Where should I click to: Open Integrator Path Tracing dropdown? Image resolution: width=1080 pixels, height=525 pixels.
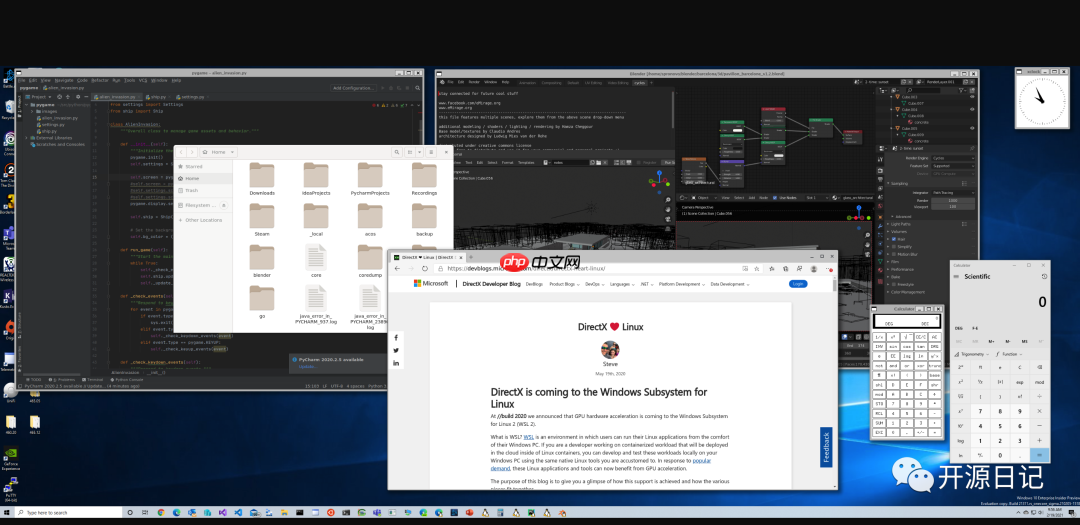[953, 192]
